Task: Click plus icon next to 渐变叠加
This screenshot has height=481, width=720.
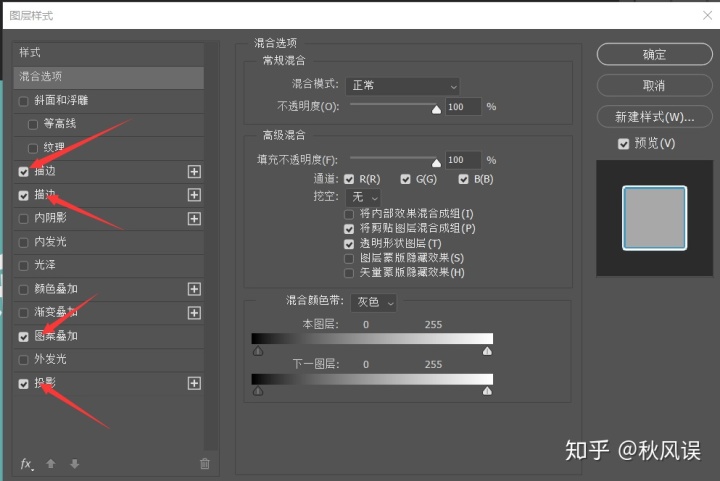Action: click(x=194, y=313)
